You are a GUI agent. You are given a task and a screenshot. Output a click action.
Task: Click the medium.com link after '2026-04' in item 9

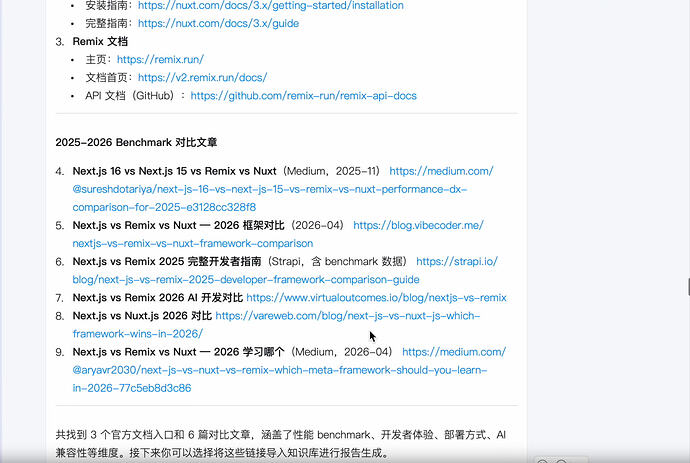[x=454, y=352]
